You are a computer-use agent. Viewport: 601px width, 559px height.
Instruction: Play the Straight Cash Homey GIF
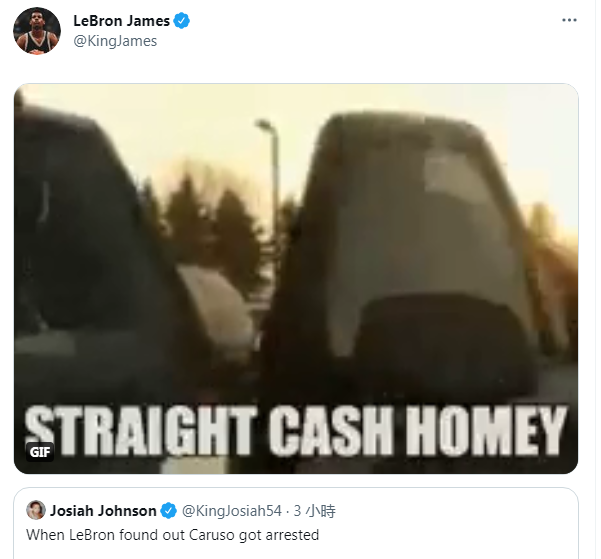coord(296,279)
